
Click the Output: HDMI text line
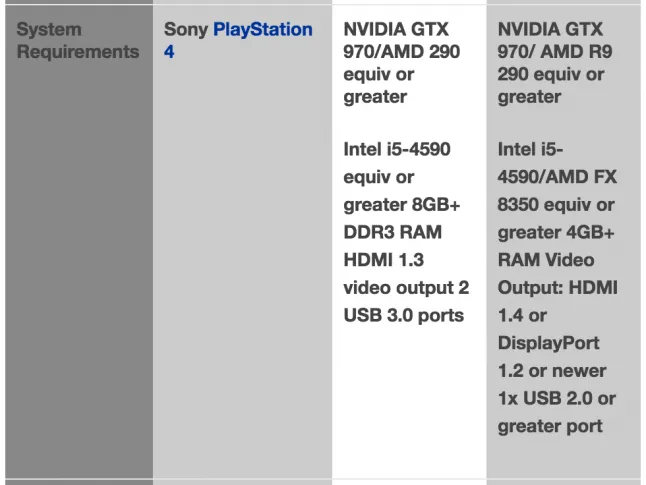pos(558,288)
